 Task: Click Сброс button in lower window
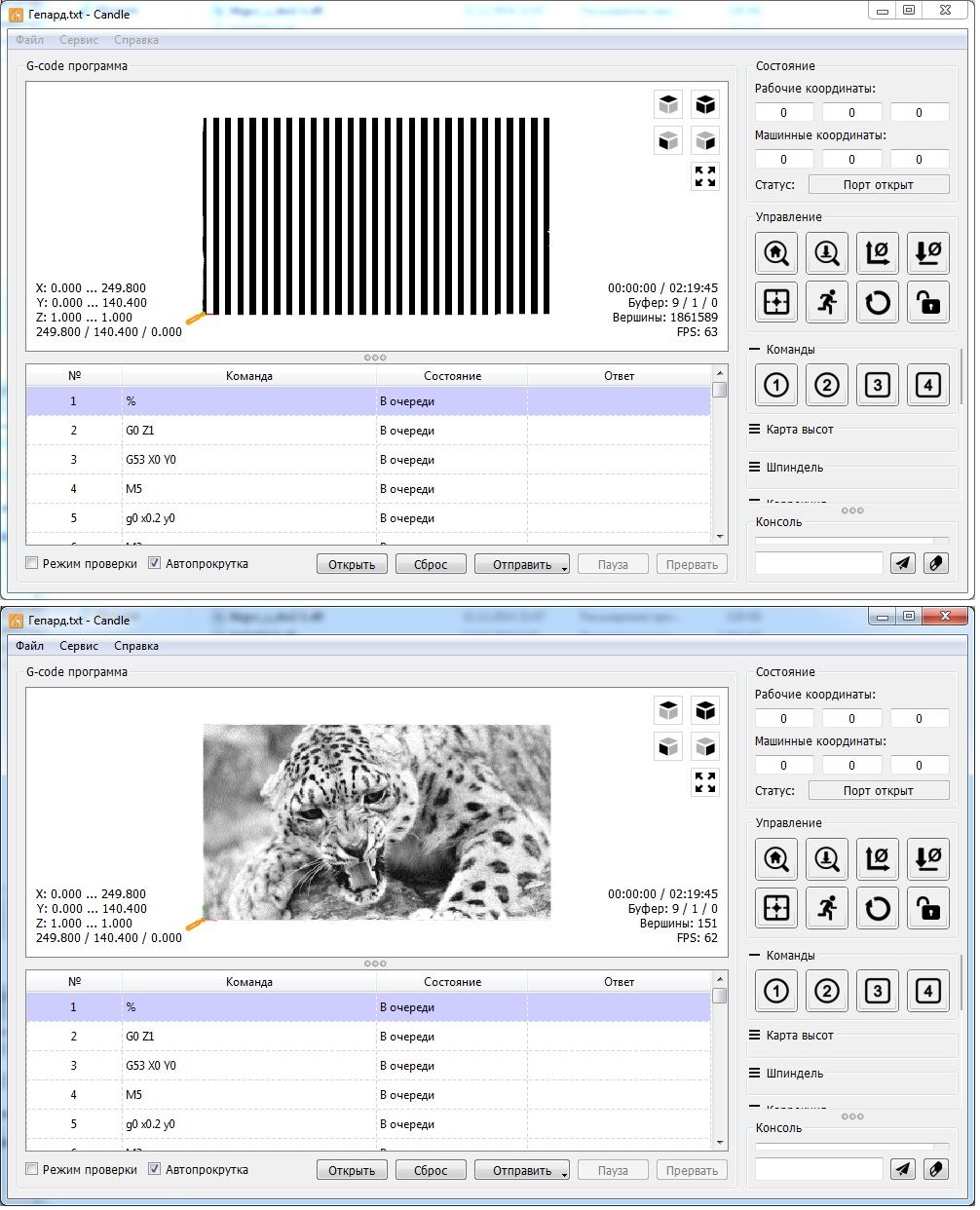tap(431, 1170)
